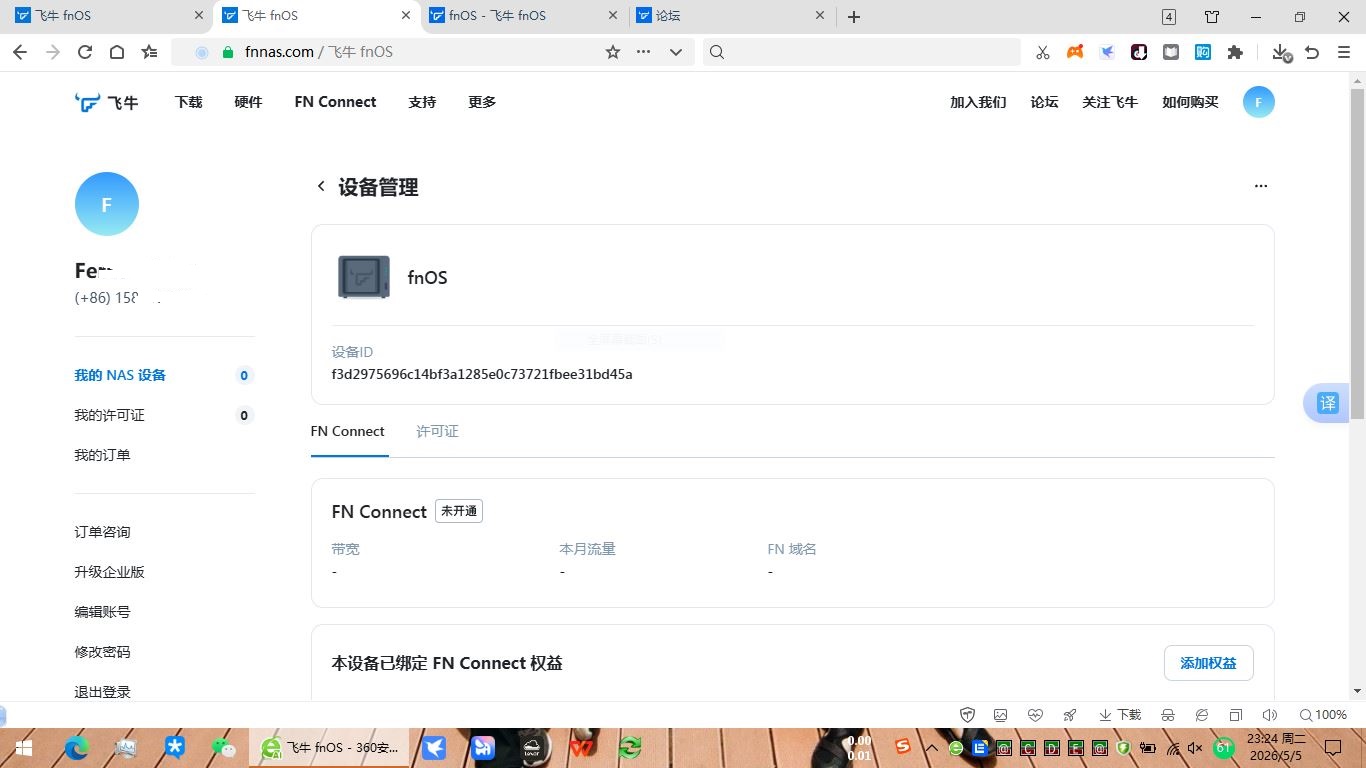Click the status bar rocket accelerate icon

click(x=1070, y=715)
